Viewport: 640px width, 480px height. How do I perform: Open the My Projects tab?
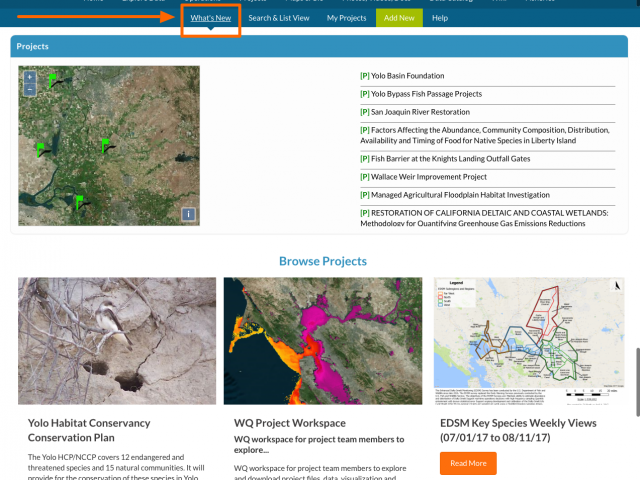pyautogui.click(x=347, y=18)
